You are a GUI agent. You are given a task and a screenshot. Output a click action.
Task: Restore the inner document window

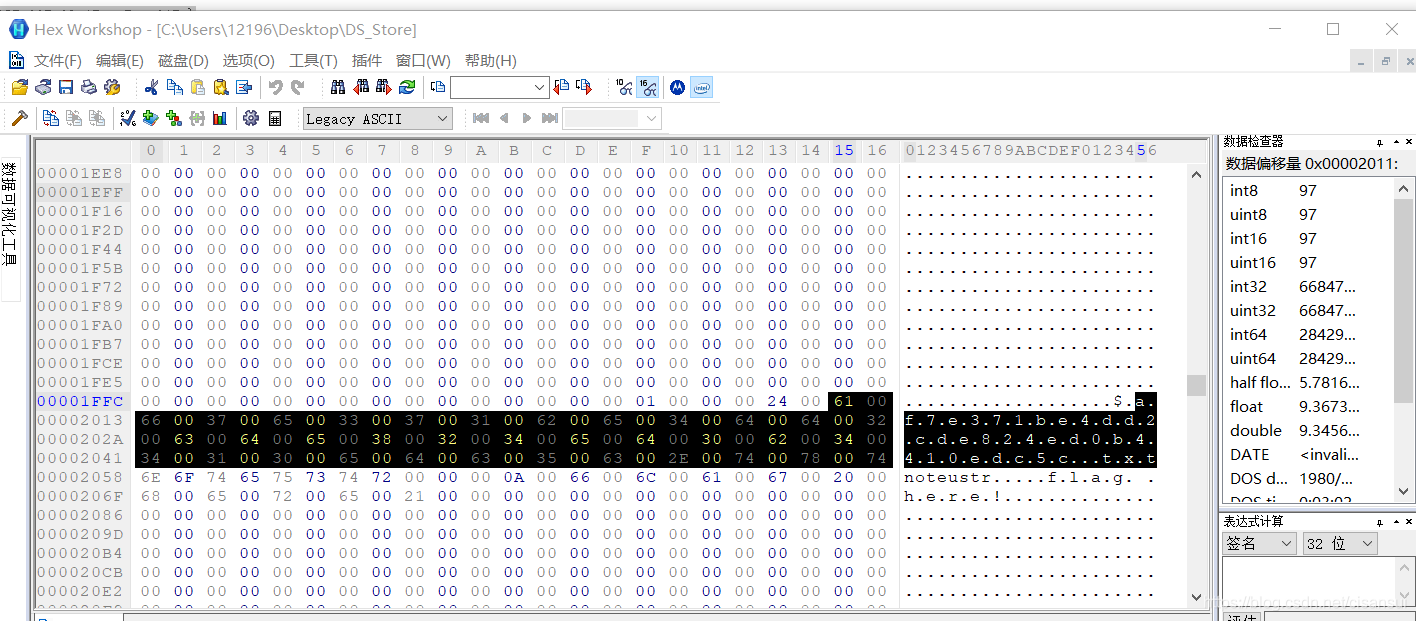(x=1385, y=61)
